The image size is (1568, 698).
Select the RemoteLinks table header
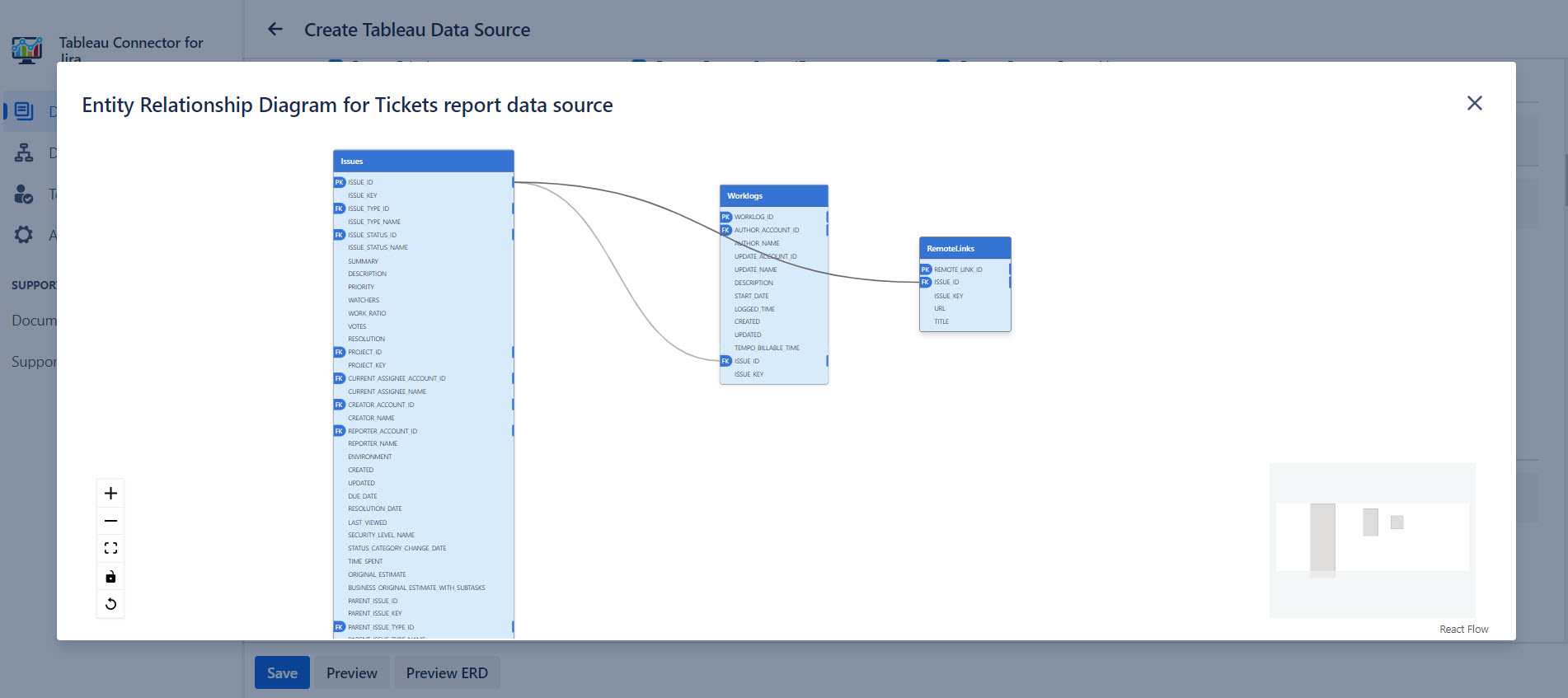coord(965,248)
